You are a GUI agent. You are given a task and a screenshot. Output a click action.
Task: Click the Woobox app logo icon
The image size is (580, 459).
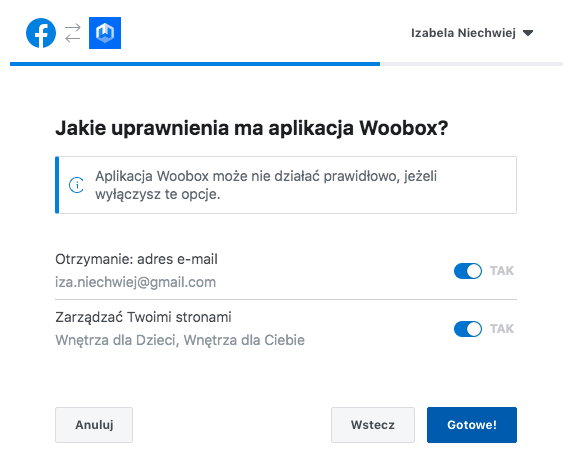[105, 33]
